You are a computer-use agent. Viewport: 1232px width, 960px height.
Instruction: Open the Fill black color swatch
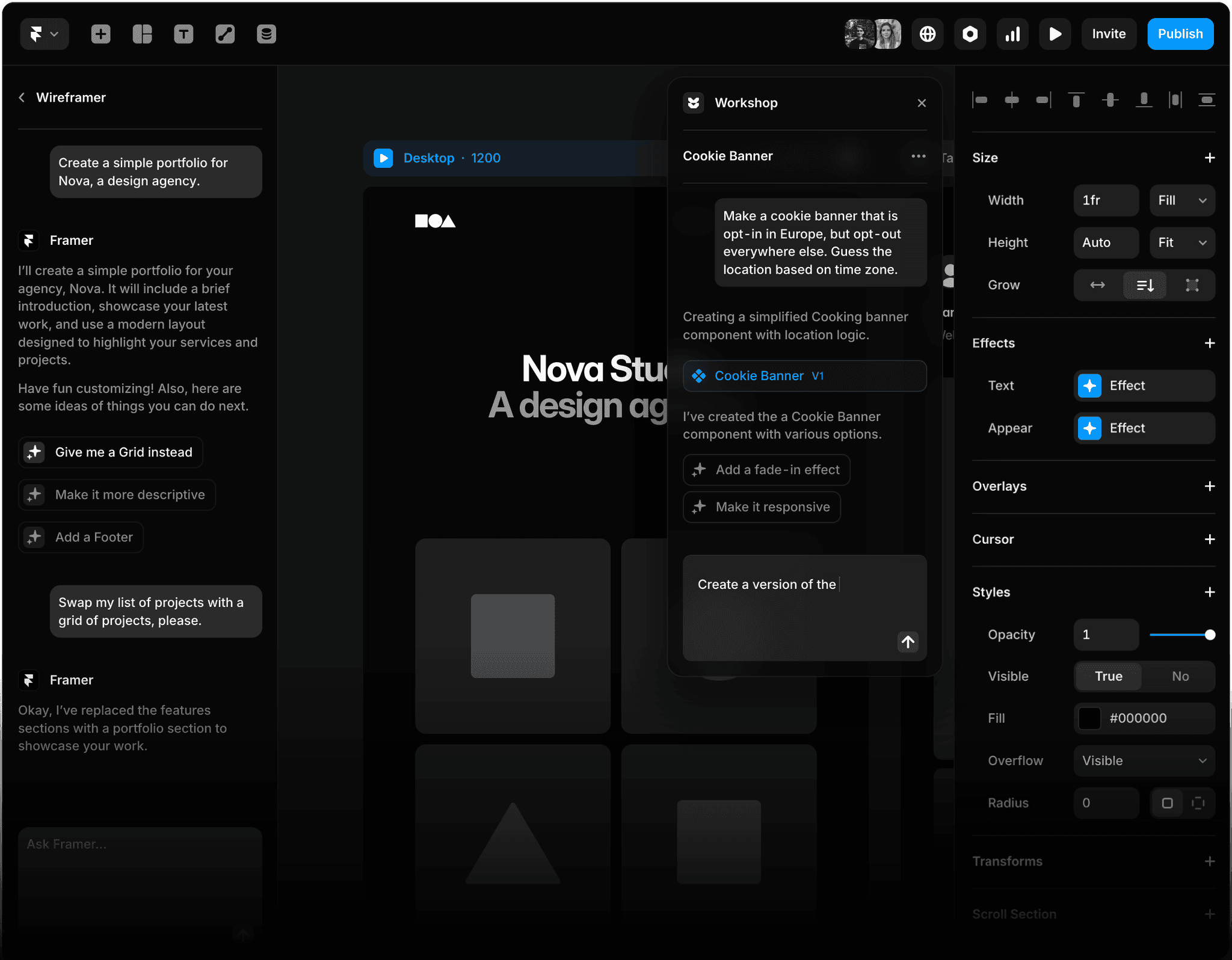(x=1089, y=718)
